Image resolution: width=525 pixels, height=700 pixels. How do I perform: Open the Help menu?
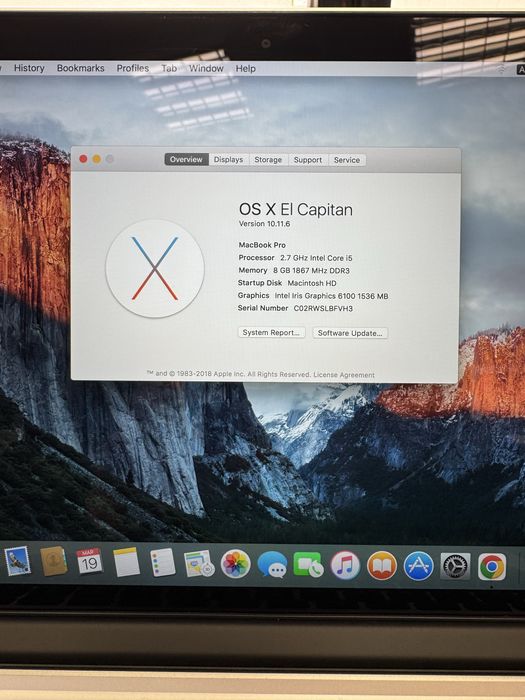[x=246, y=68]
